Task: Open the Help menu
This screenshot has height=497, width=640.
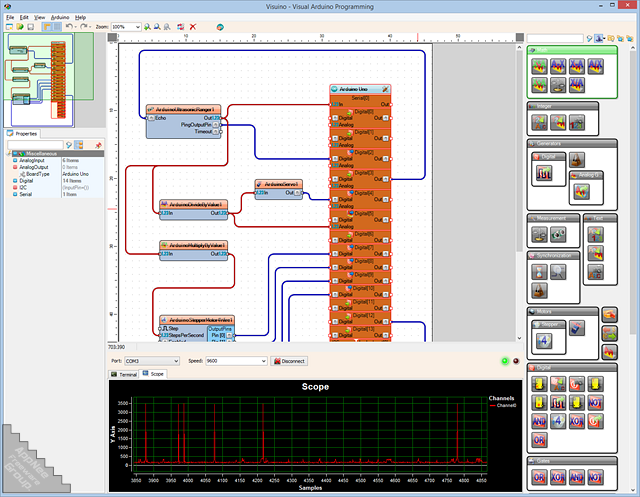Action: pos(80,18)
